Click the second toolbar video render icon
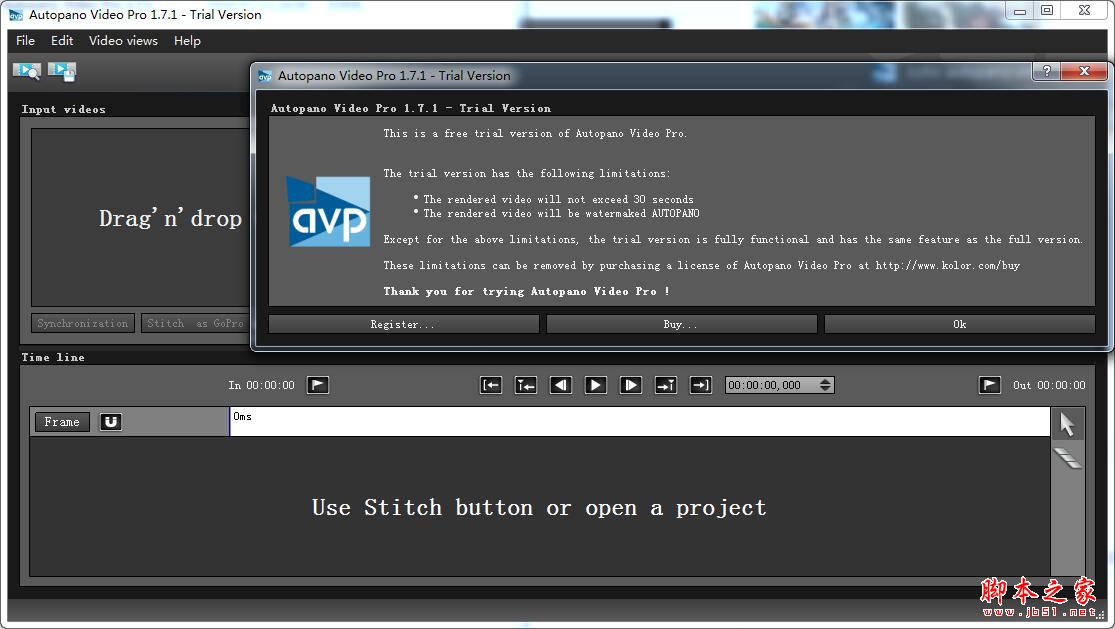The height and width of the screenshot is (629, 1115). point(62,70)
